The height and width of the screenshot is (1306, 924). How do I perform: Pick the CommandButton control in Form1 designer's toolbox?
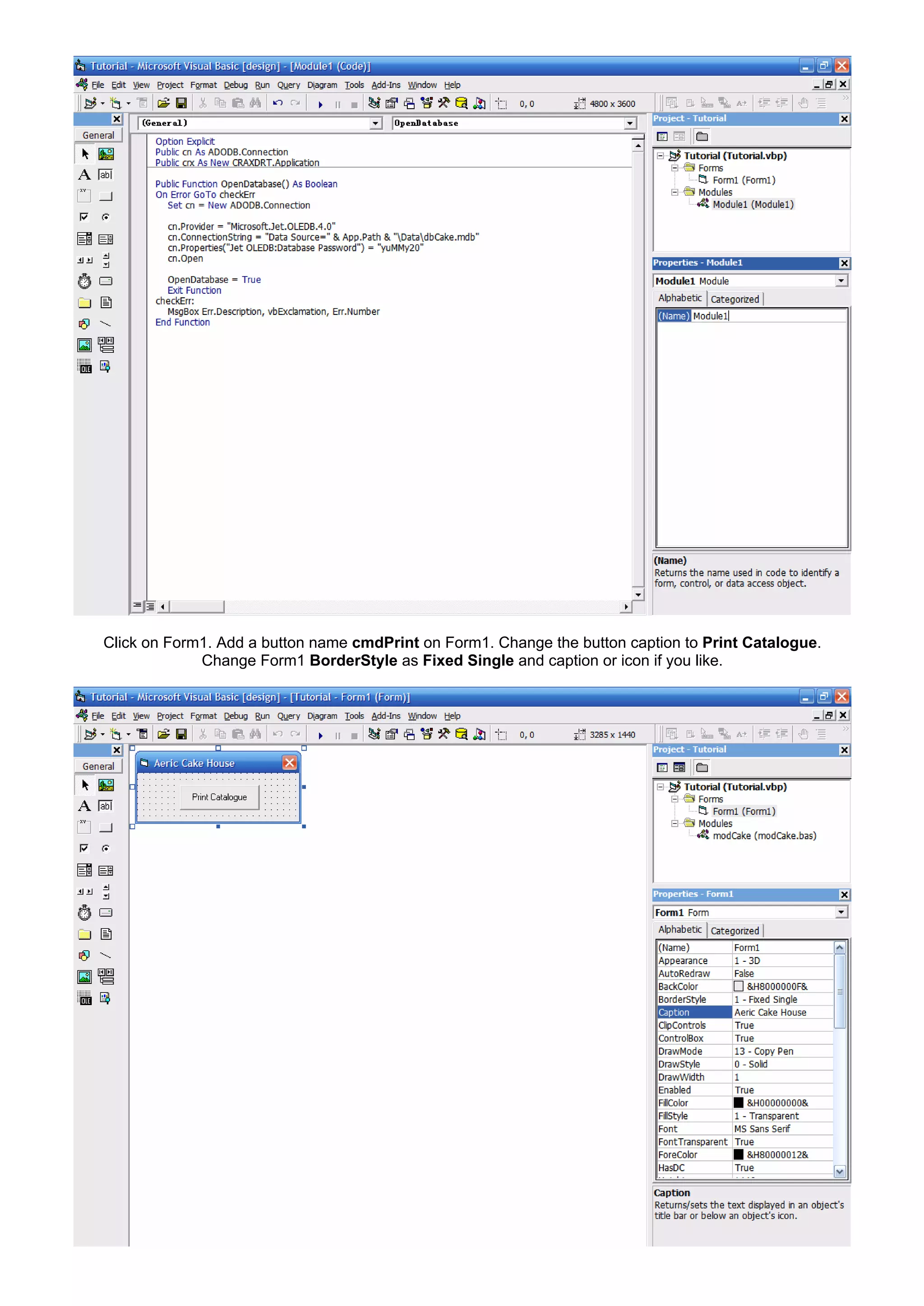click(106, 828)
